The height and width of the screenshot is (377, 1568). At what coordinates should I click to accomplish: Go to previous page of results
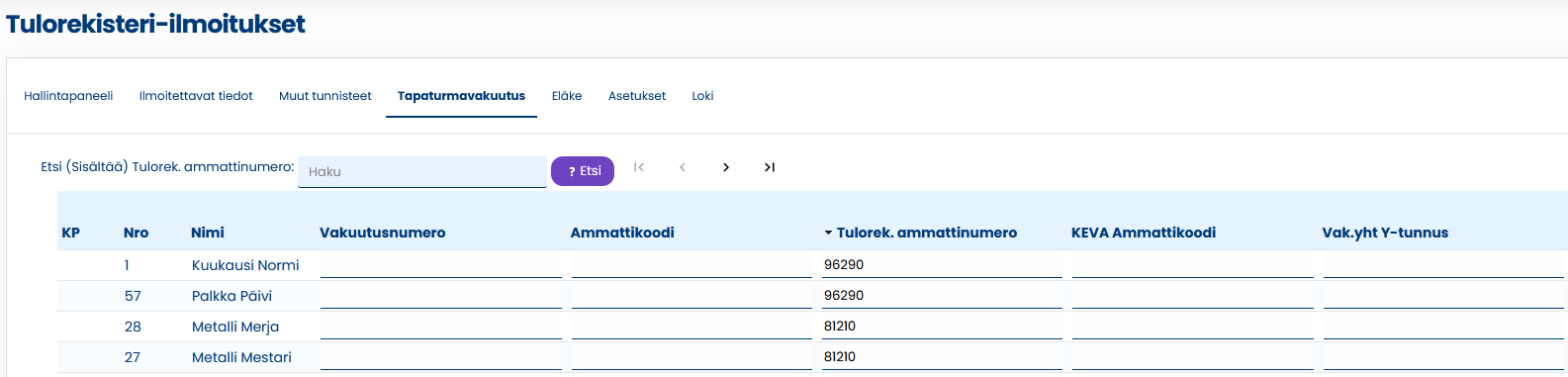pyautogui.click(x=683, y=167)
